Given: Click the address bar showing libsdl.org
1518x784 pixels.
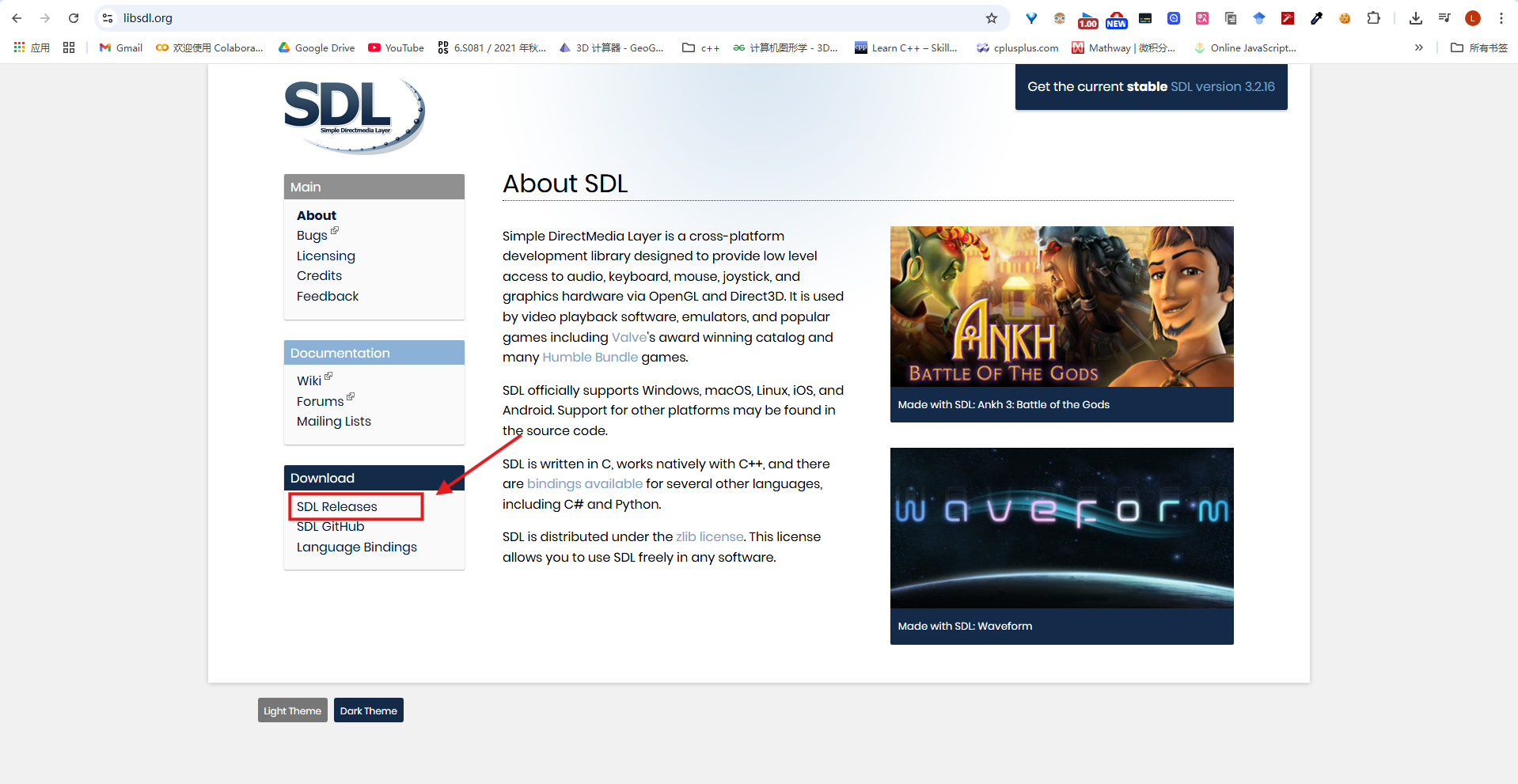Looking at the screenshot, I should point(146,17).
